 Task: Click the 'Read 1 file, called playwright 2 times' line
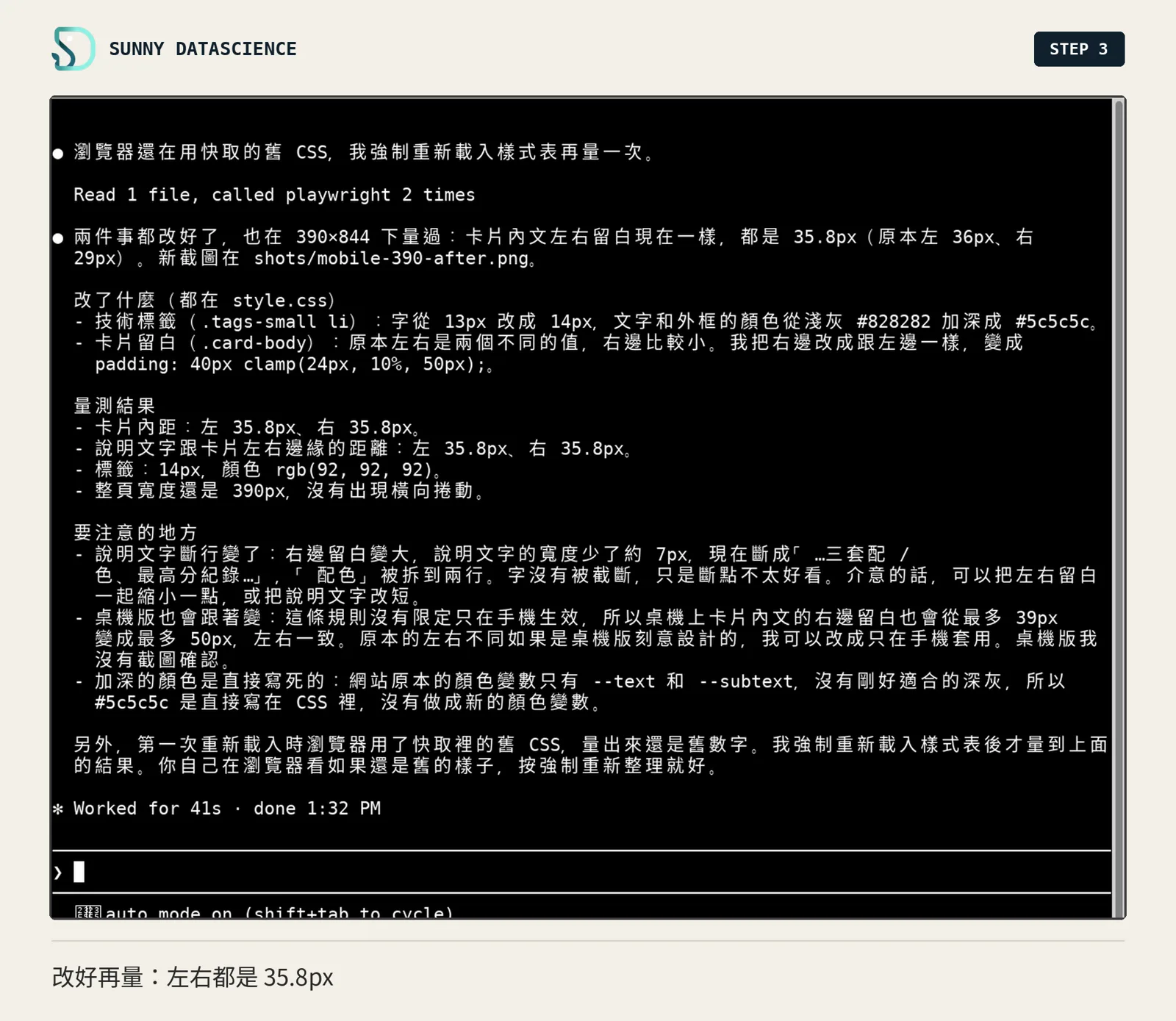click(x=274, y=195)
